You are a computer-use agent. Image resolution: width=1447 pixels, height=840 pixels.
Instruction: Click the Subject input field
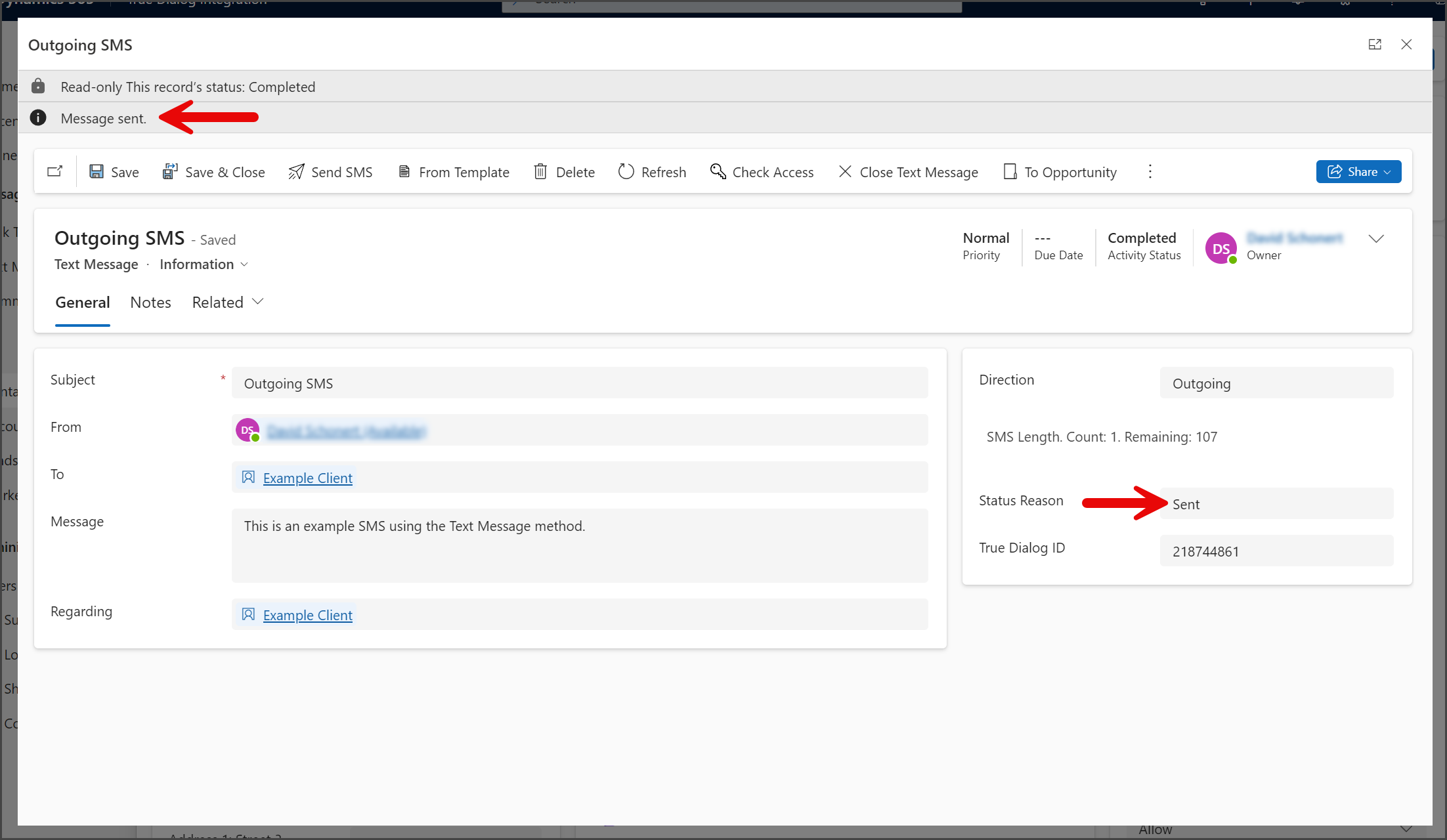click(x=580, y=383)
